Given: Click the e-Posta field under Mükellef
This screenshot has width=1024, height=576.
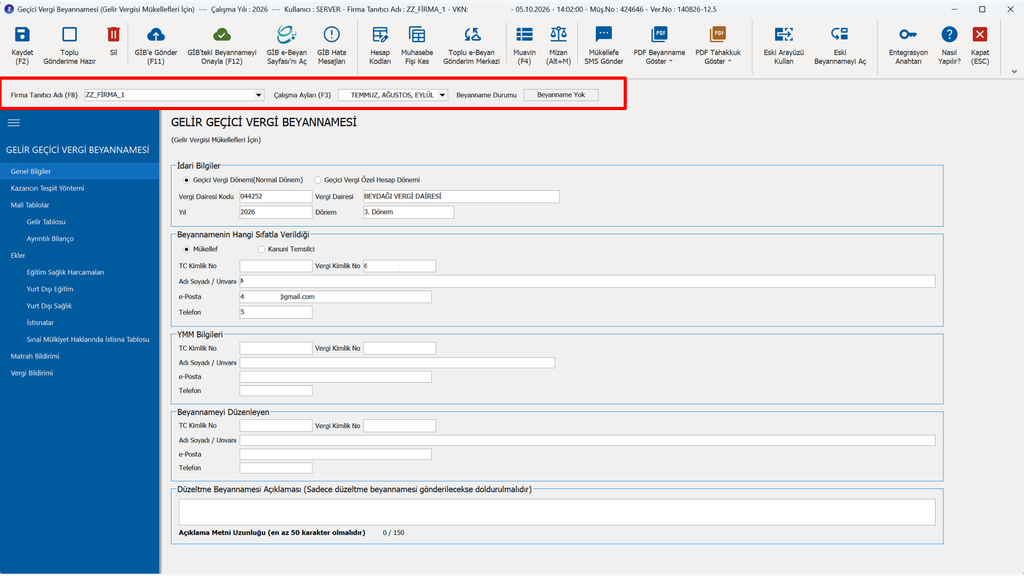Looking at the screenshot, I should pyautogui.click(x=335, y=297).
